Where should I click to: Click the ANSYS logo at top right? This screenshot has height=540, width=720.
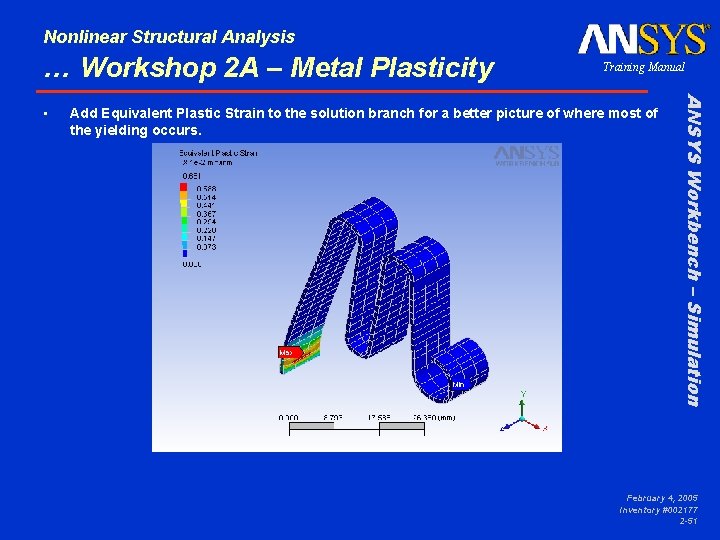pyautogui.click(x=643, y=39)
